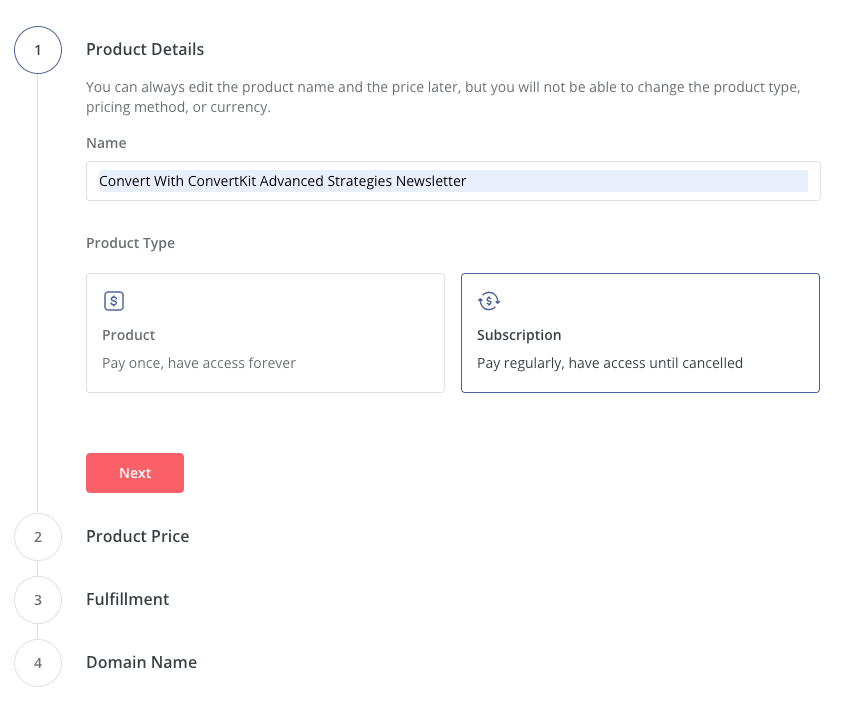Image resolution: width=843 pixels, height=708 pixels.
Task: Click the Product Name input field
Action: coord(453,181)
